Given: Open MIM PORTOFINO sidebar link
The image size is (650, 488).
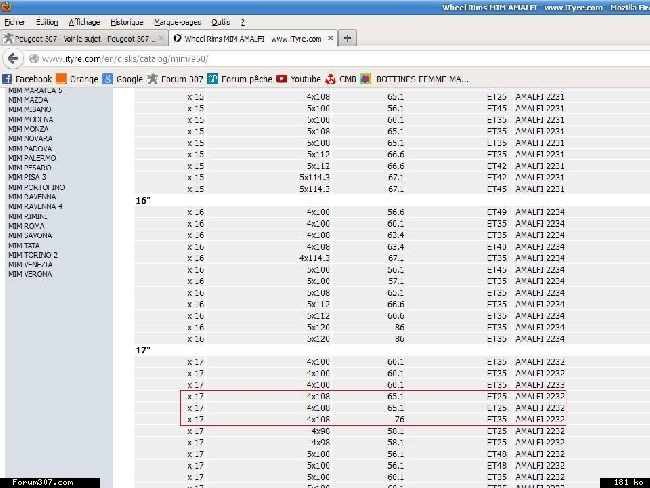Looking at the screenshot, I should point(37,187).
